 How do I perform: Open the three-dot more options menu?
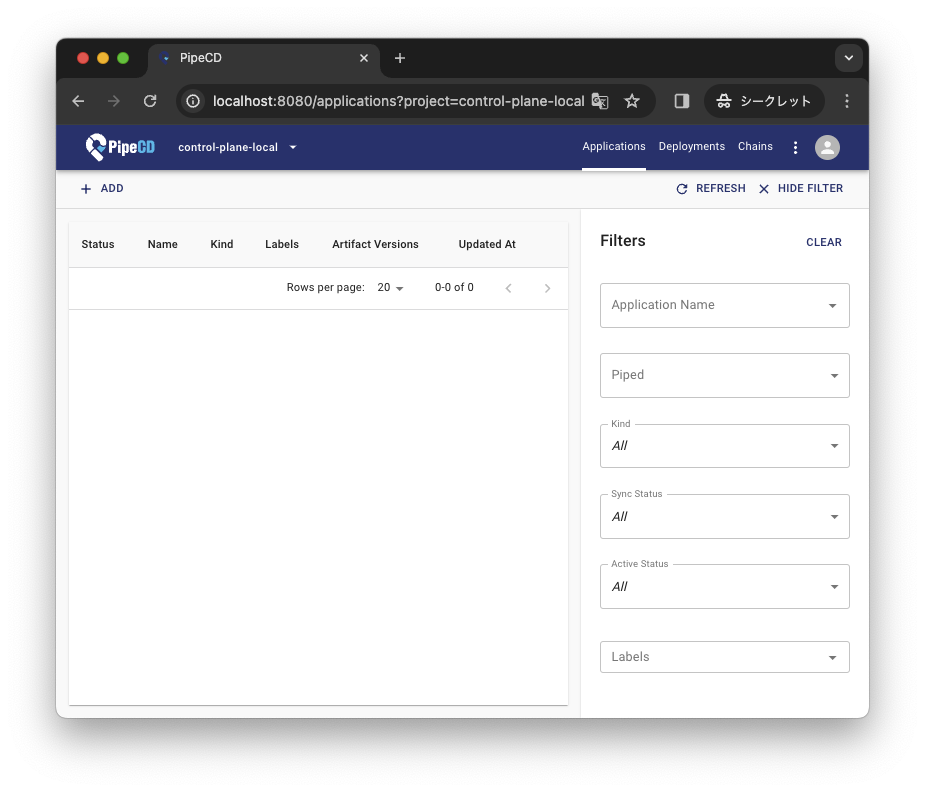[x=795, y=147]
